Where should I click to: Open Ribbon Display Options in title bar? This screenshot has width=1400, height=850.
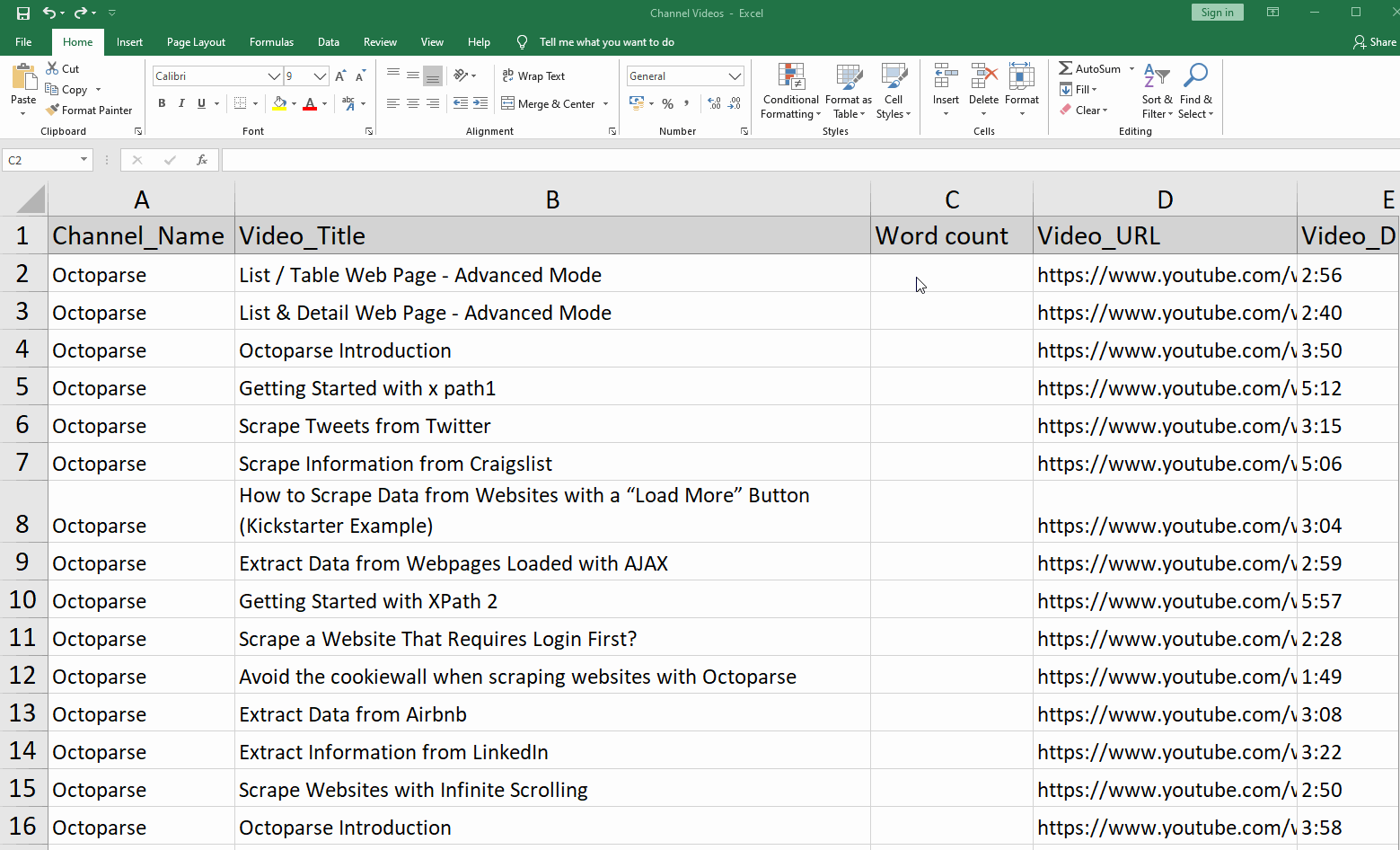[x=1272, y=13]
